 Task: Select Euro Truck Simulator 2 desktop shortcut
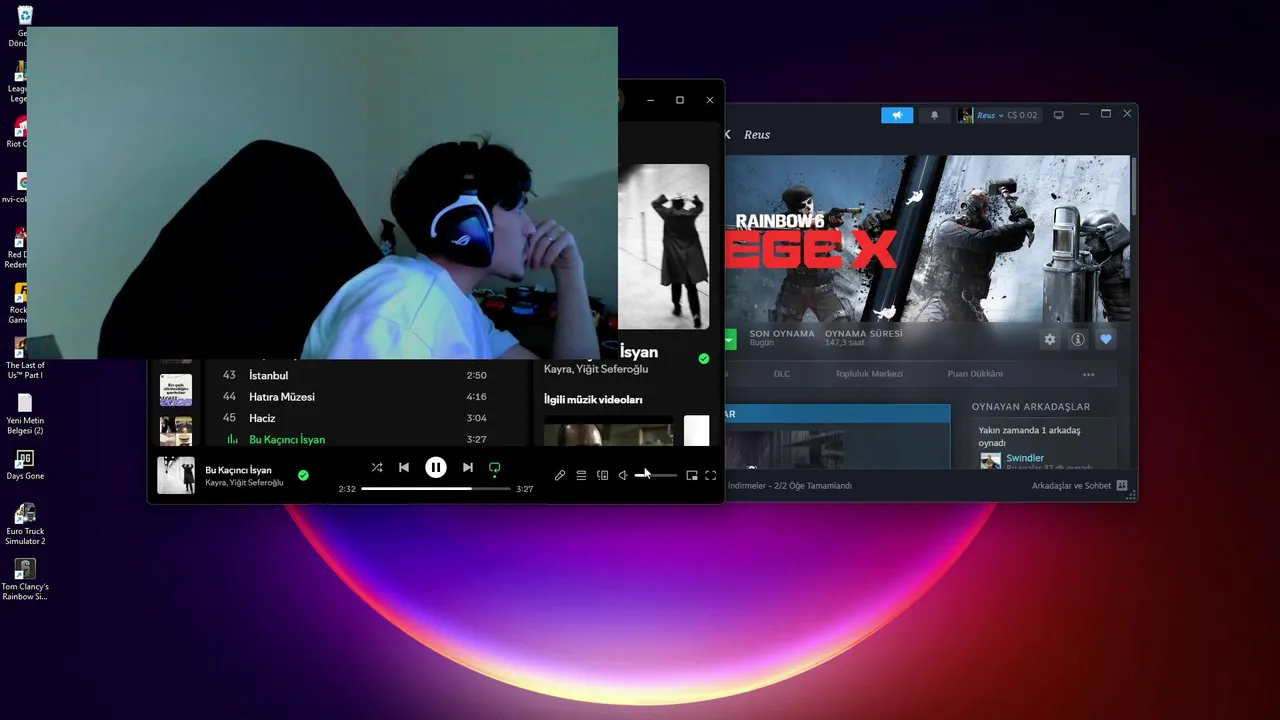coord(25,523)
